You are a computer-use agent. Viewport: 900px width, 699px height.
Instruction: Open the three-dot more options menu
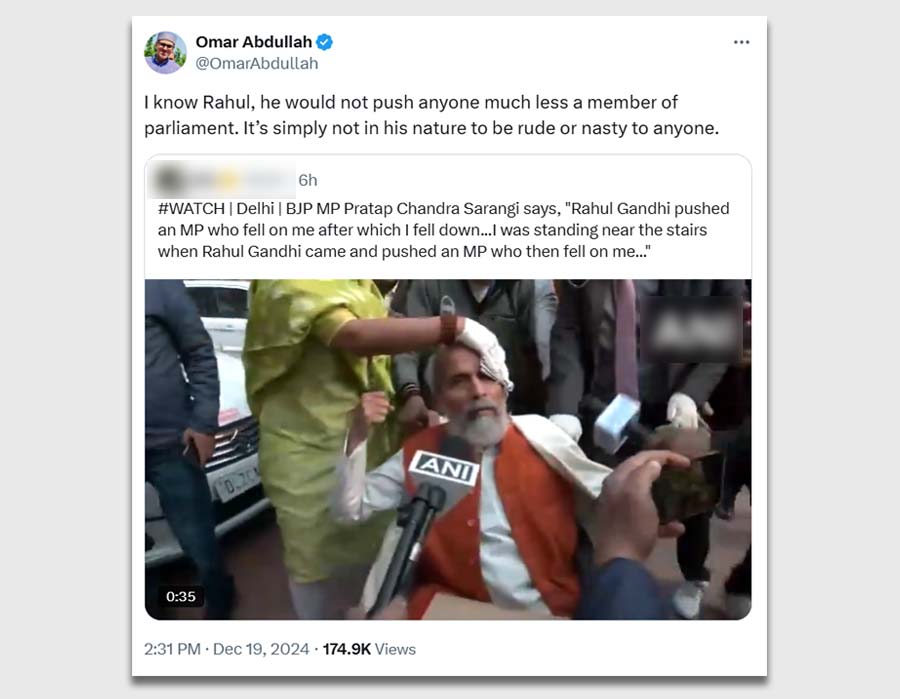742,42
